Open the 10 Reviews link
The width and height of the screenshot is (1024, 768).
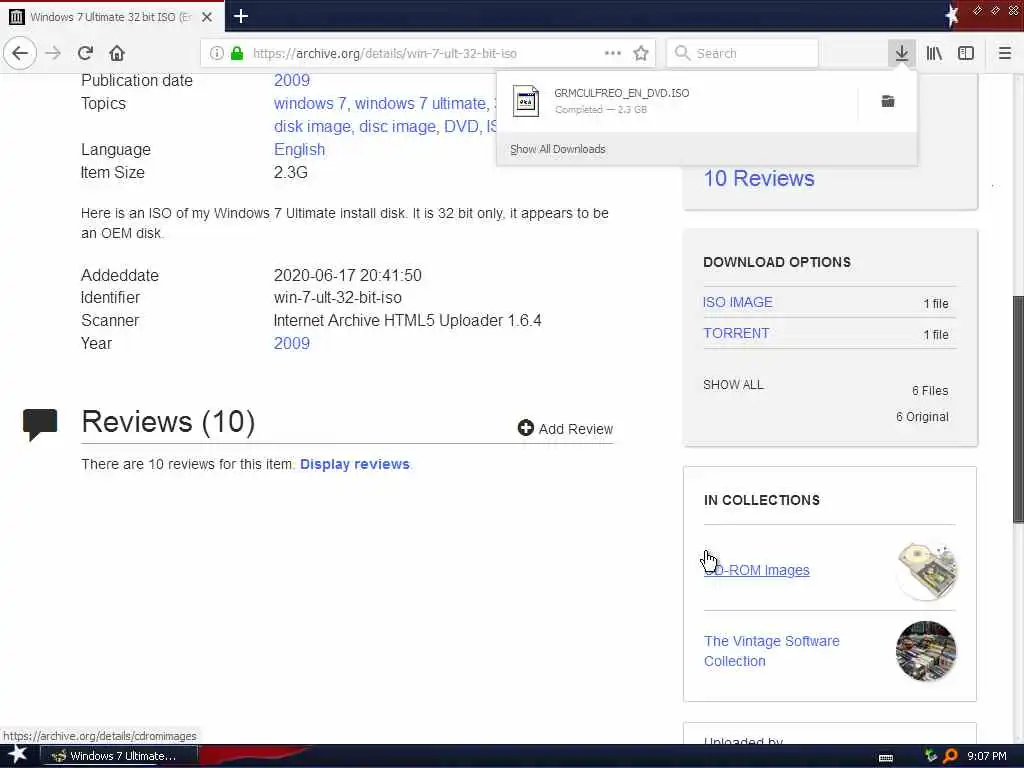759,178
